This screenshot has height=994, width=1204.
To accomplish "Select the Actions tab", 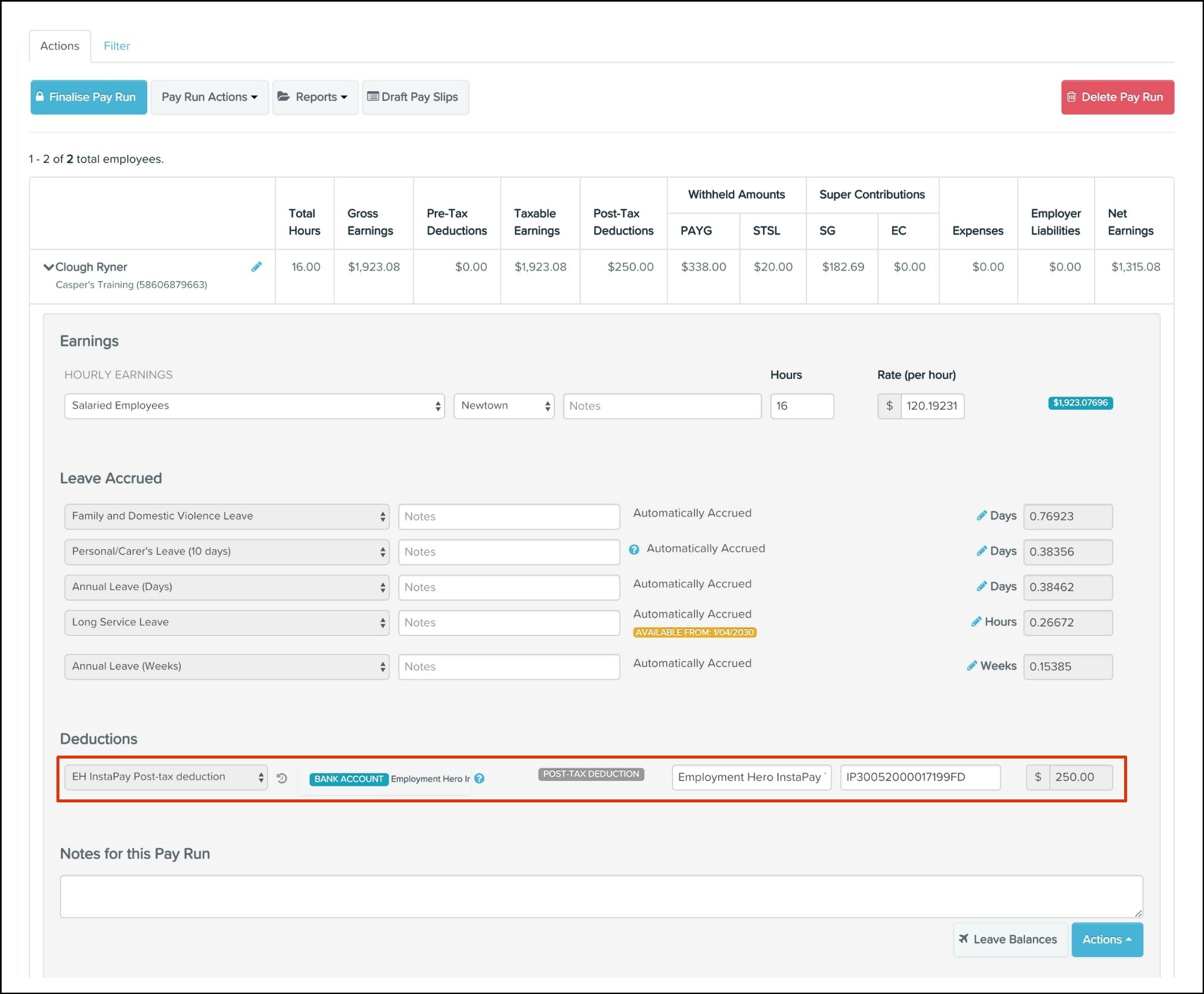I will (x=59, y=46).
